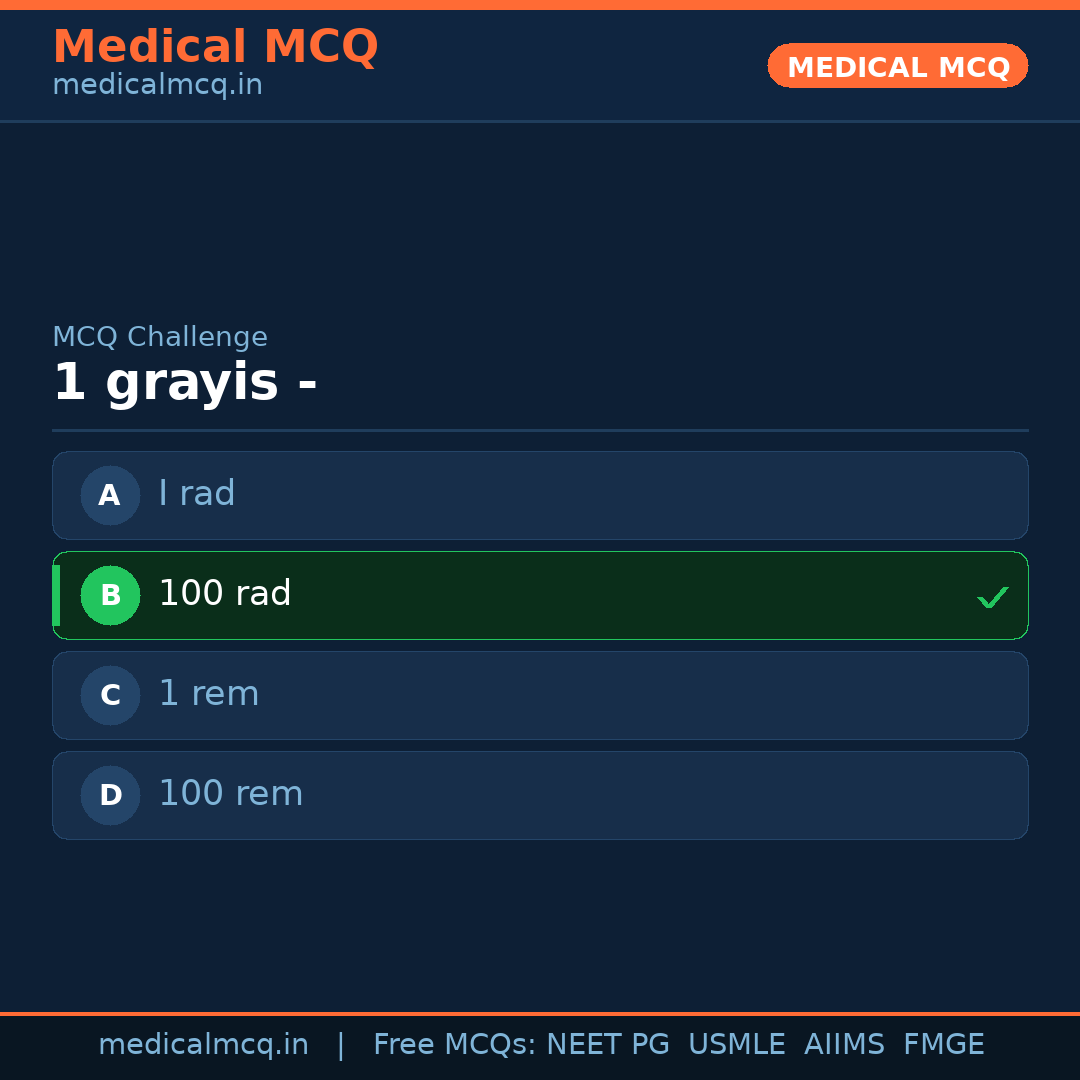Collapse the selected option B row
This screenshot has width=1080, height=1080.
540,595
